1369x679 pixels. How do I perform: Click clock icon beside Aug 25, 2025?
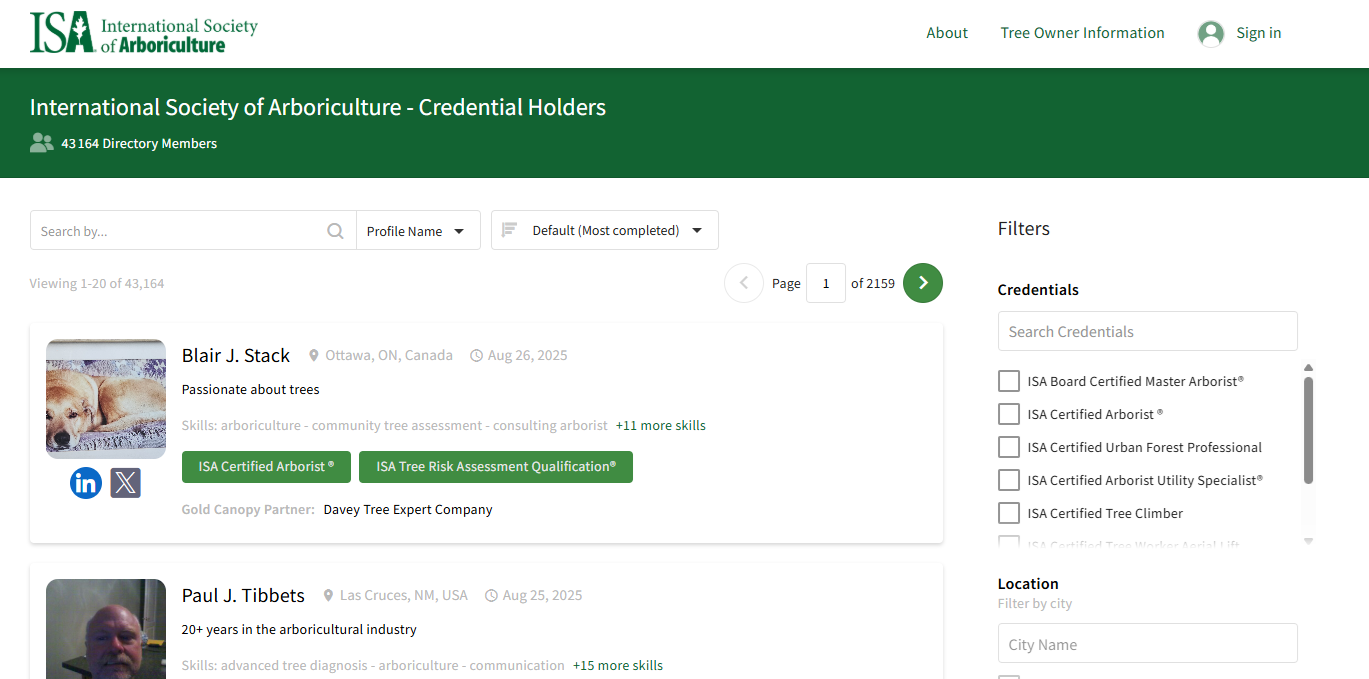491,596
